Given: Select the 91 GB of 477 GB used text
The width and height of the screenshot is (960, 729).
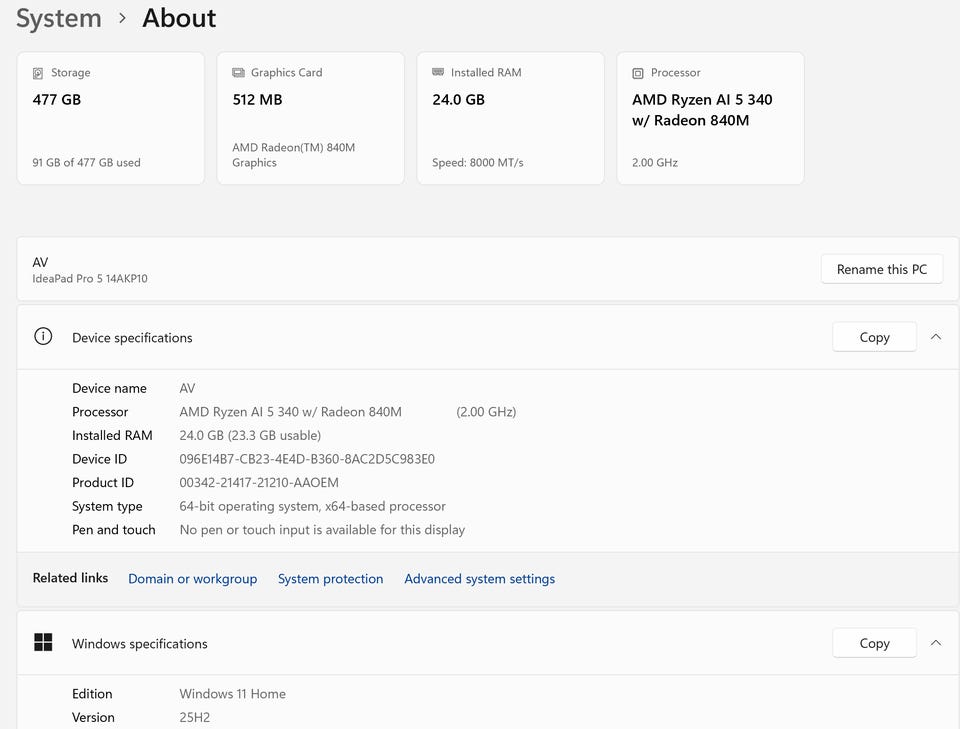Looking at the screenshot, I should pos(86,162).
